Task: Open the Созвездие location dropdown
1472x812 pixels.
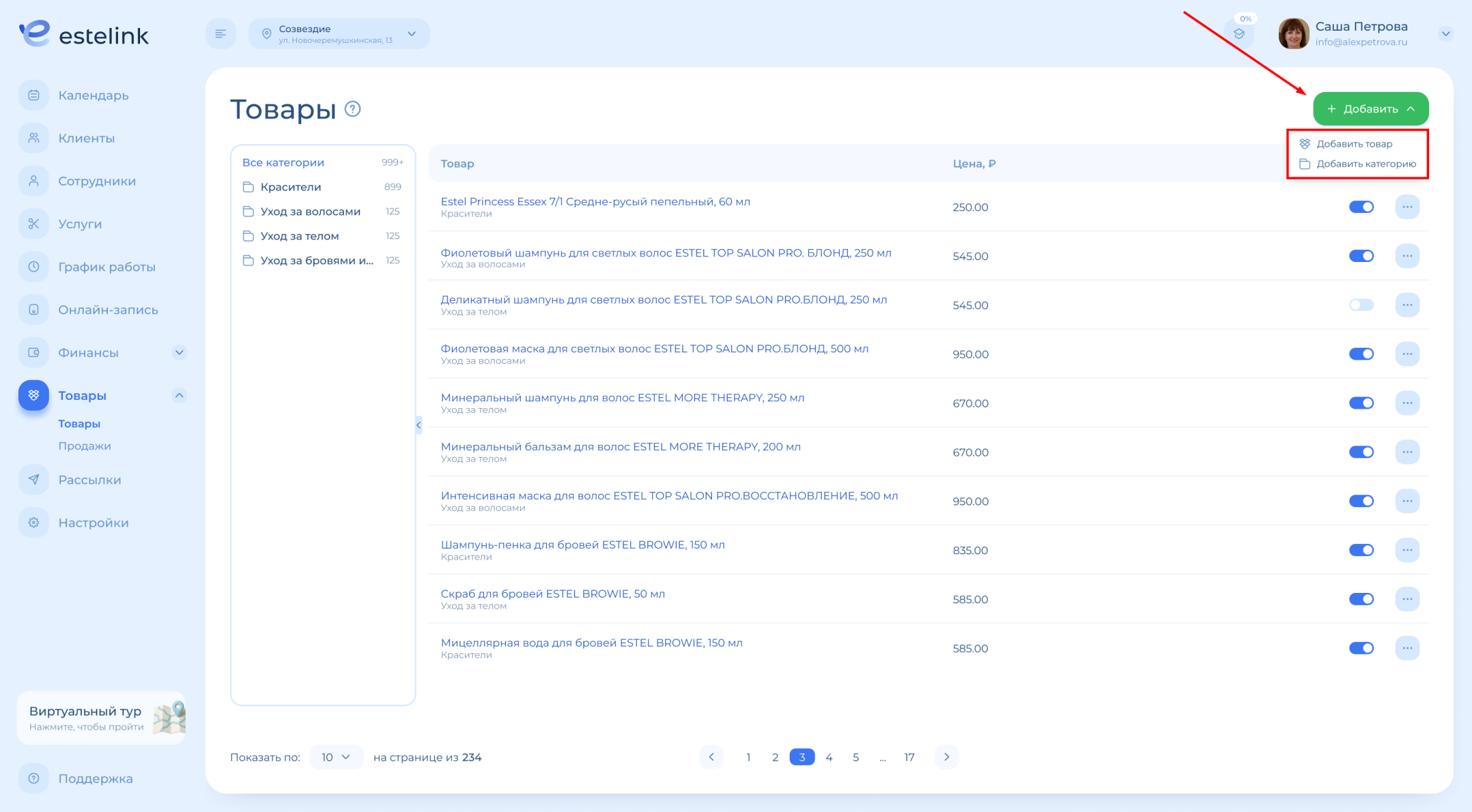Action: coord(339,33)
